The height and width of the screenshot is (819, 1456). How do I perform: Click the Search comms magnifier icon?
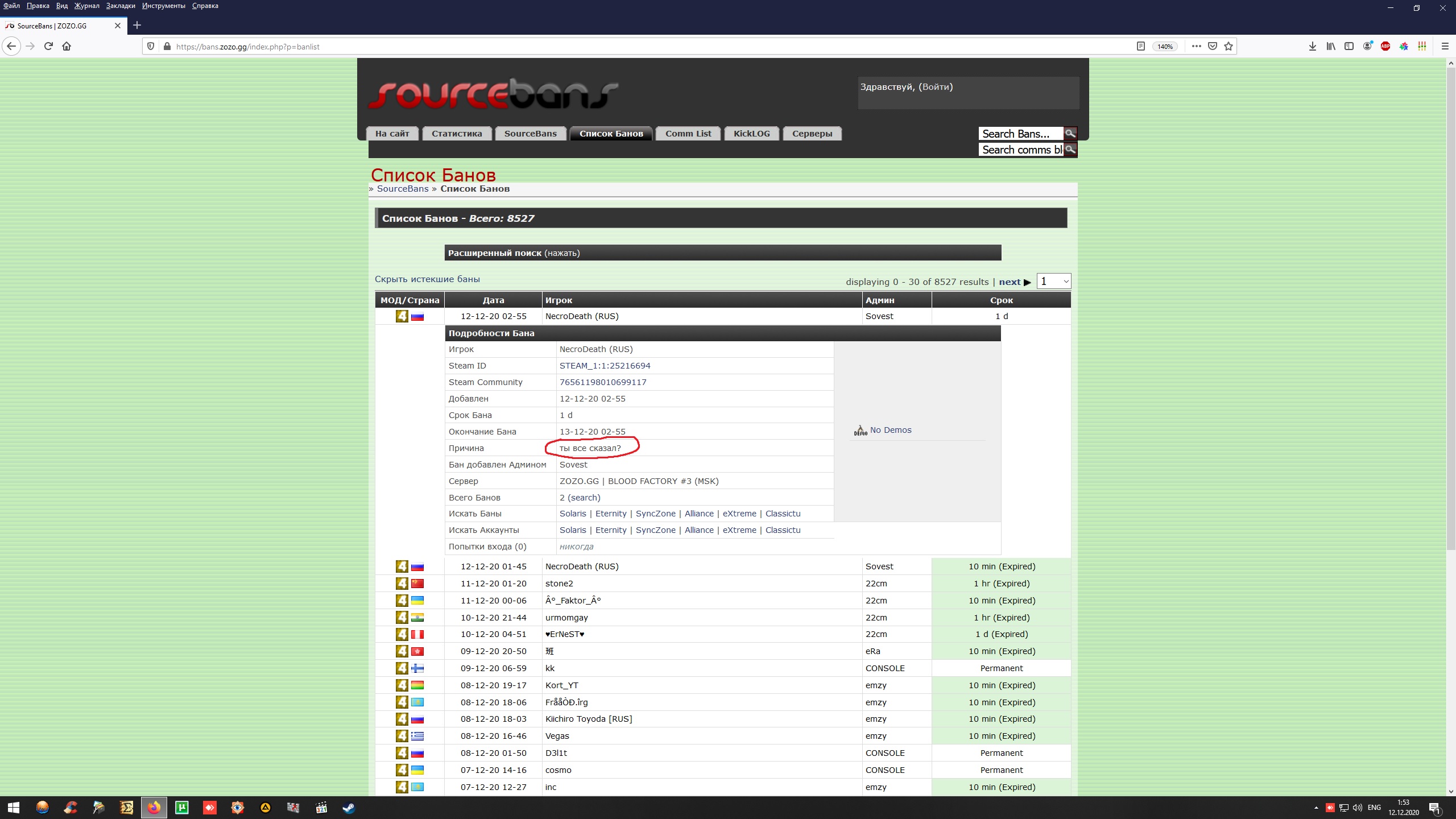click(1070, 150)
